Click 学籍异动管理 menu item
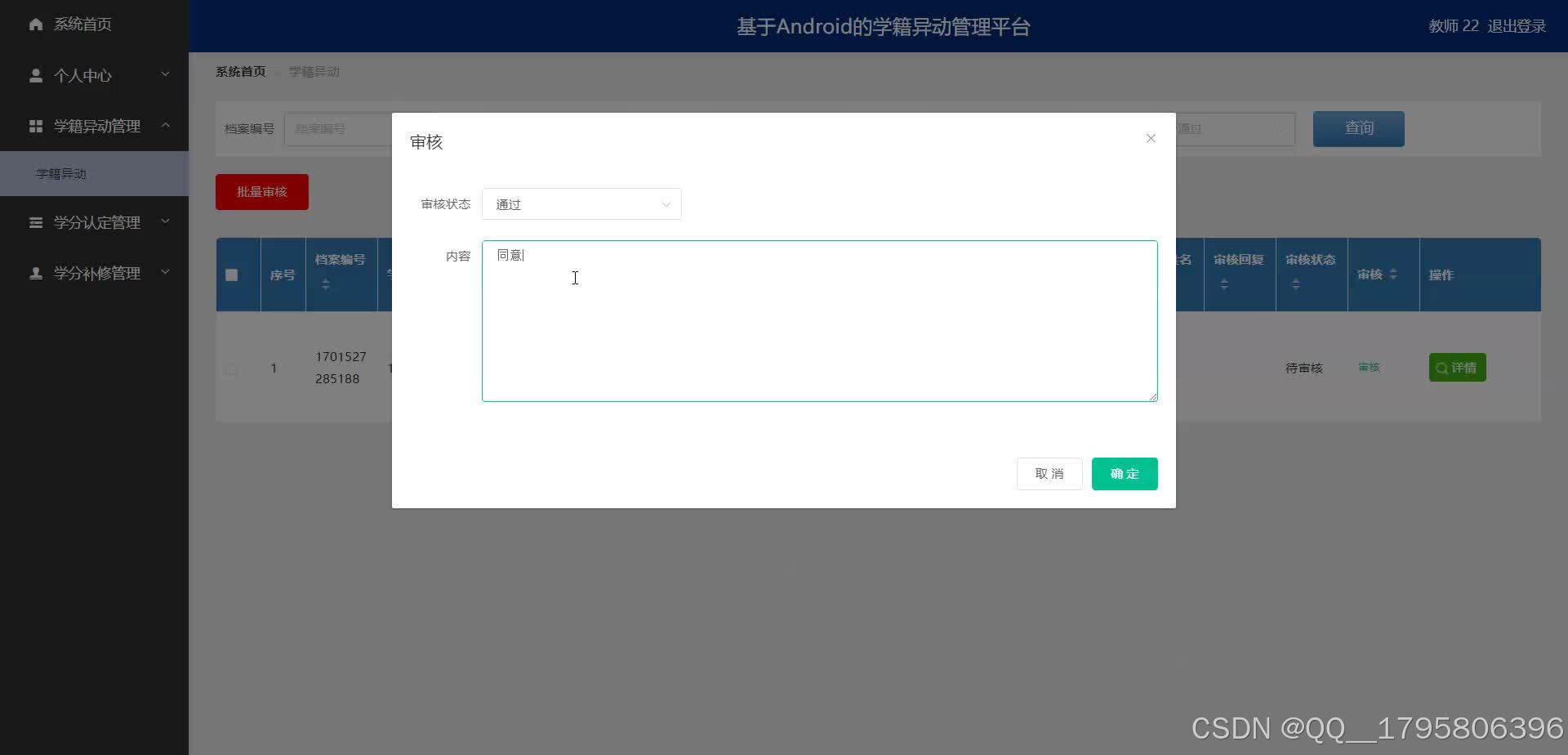Screen dimensions: 1568x755 [94, 126]
